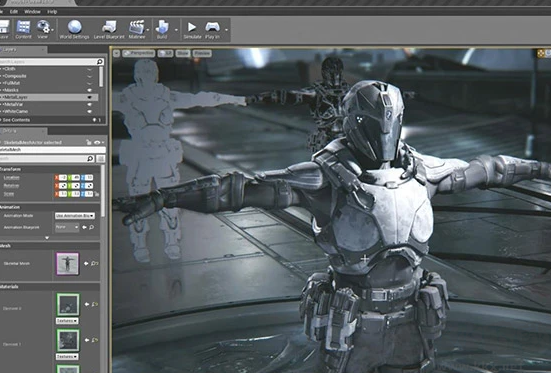Open the Build options dropdown arrow
The image size is (551, 373).
click(176, 30)
